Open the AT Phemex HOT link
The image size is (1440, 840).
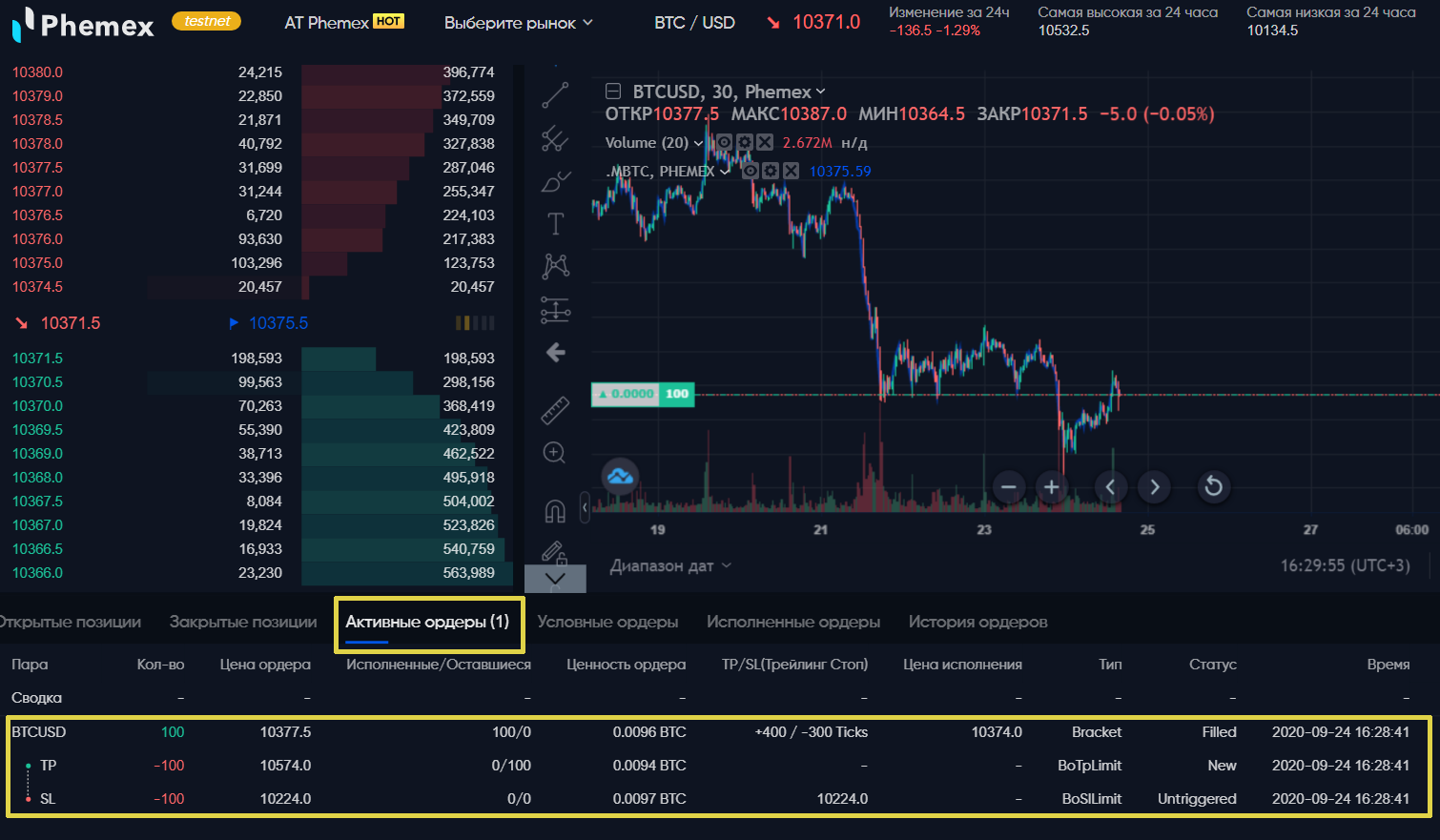344,22
